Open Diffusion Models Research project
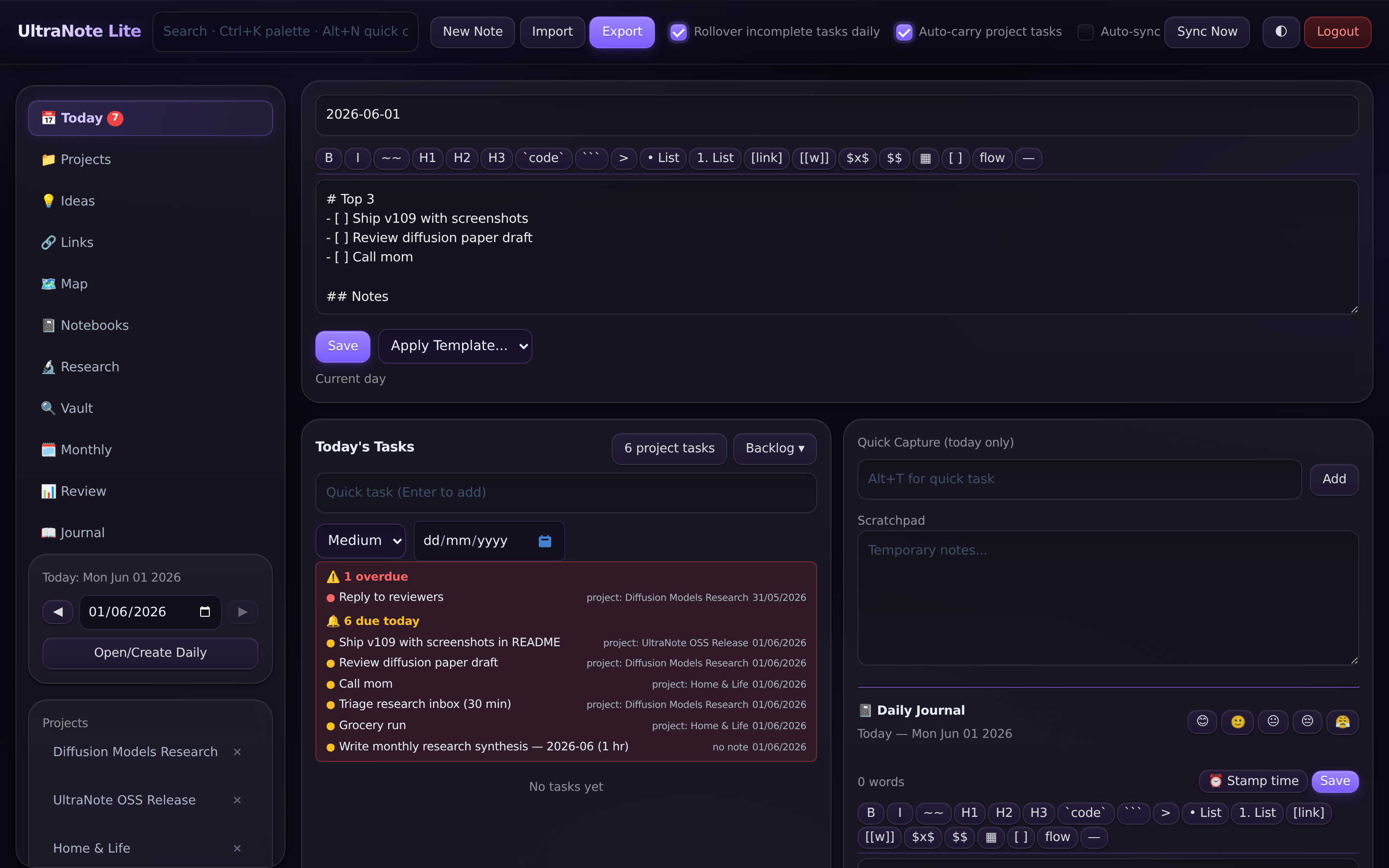This screenshot has width=1389, height=868. click(135, 752)
